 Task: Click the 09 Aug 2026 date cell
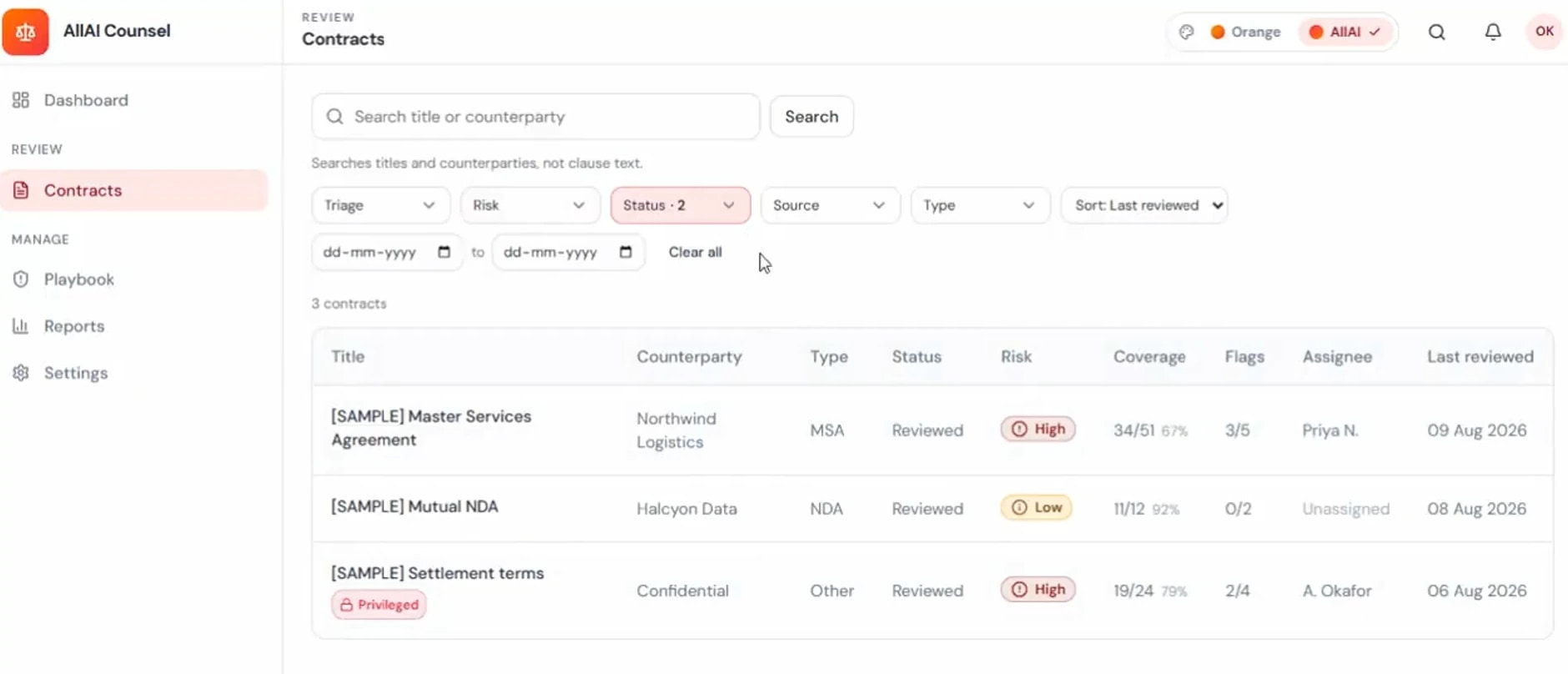coord(1476,430)
